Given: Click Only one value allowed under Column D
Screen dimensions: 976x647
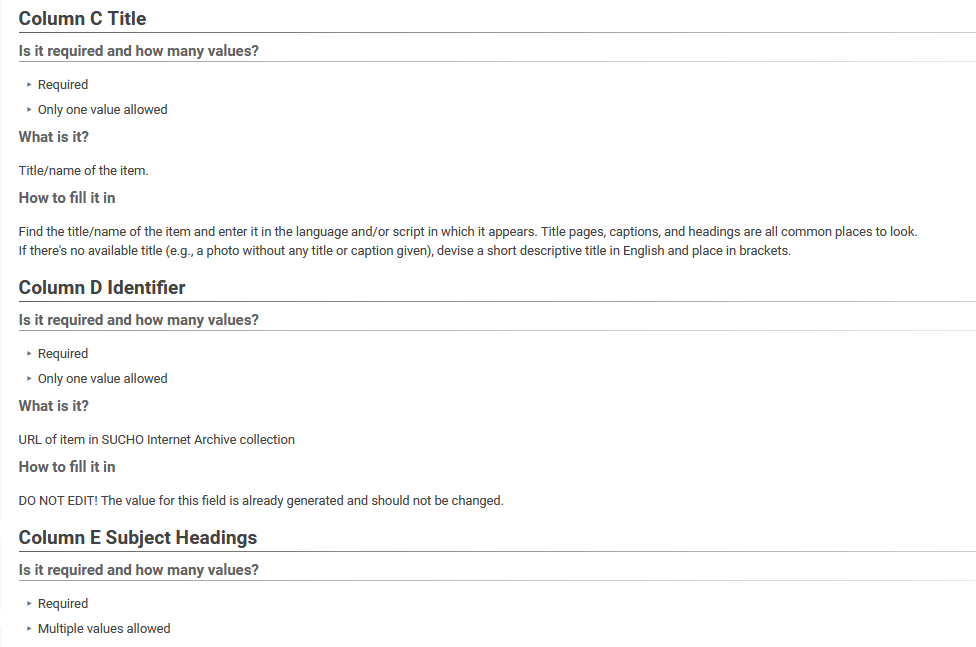Looking at the screenshot, I should click(103, 379).
